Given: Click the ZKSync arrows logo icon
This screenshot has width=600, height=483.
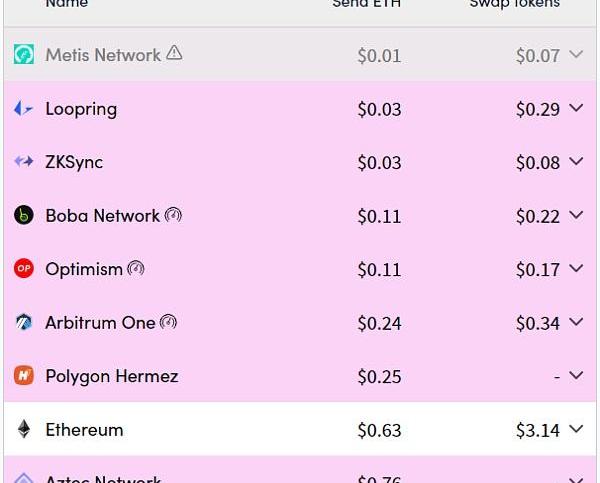Looking at the screenshot, I should pos(24,162).
